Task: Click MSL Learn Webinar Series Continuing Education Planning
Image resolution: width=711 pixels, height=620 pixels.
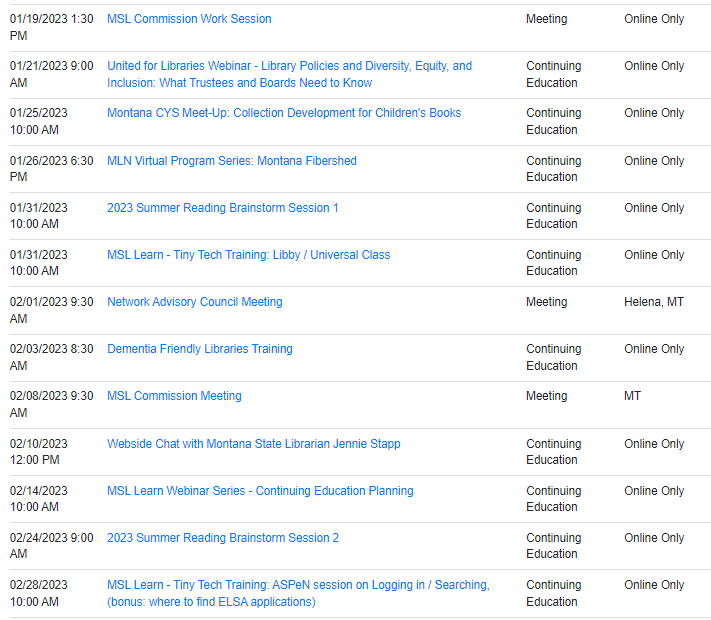Action: click(260, 491)
